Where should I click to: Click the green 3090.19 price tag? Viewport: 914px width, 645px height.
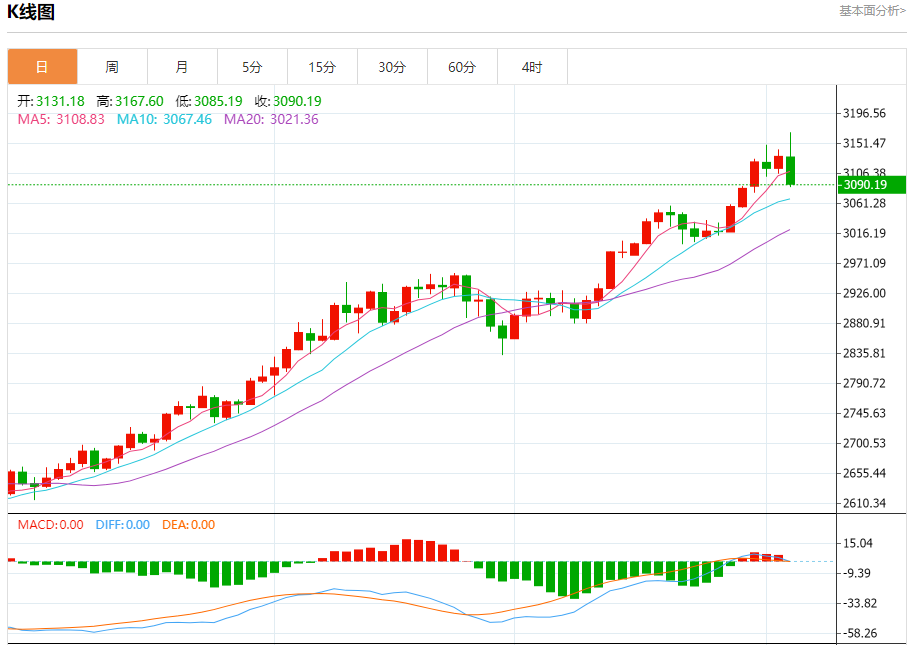point(872,185)
